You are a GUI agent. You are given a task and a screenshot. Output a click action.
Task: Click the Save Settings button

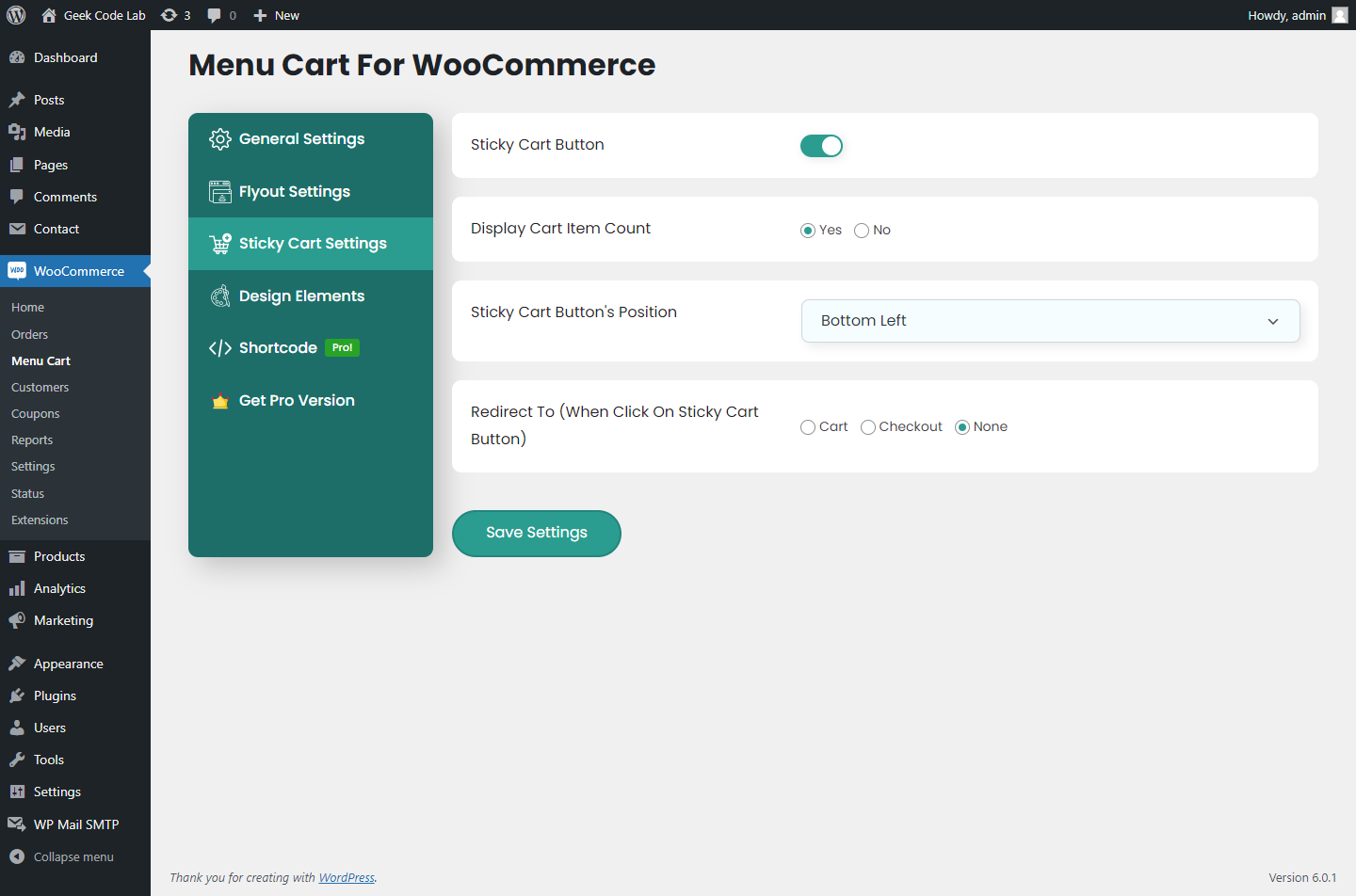point(537,534)
